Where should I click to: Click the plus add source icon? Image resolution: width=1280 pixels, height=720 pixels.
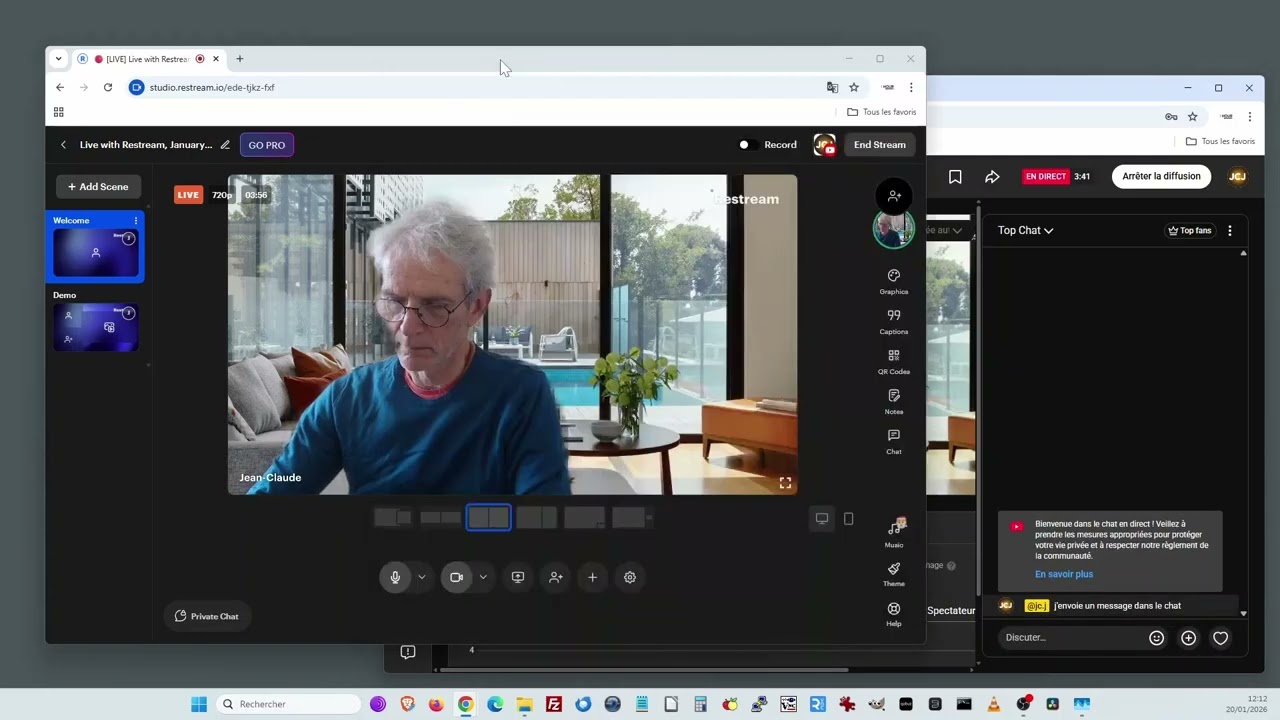tap(592, 577)
